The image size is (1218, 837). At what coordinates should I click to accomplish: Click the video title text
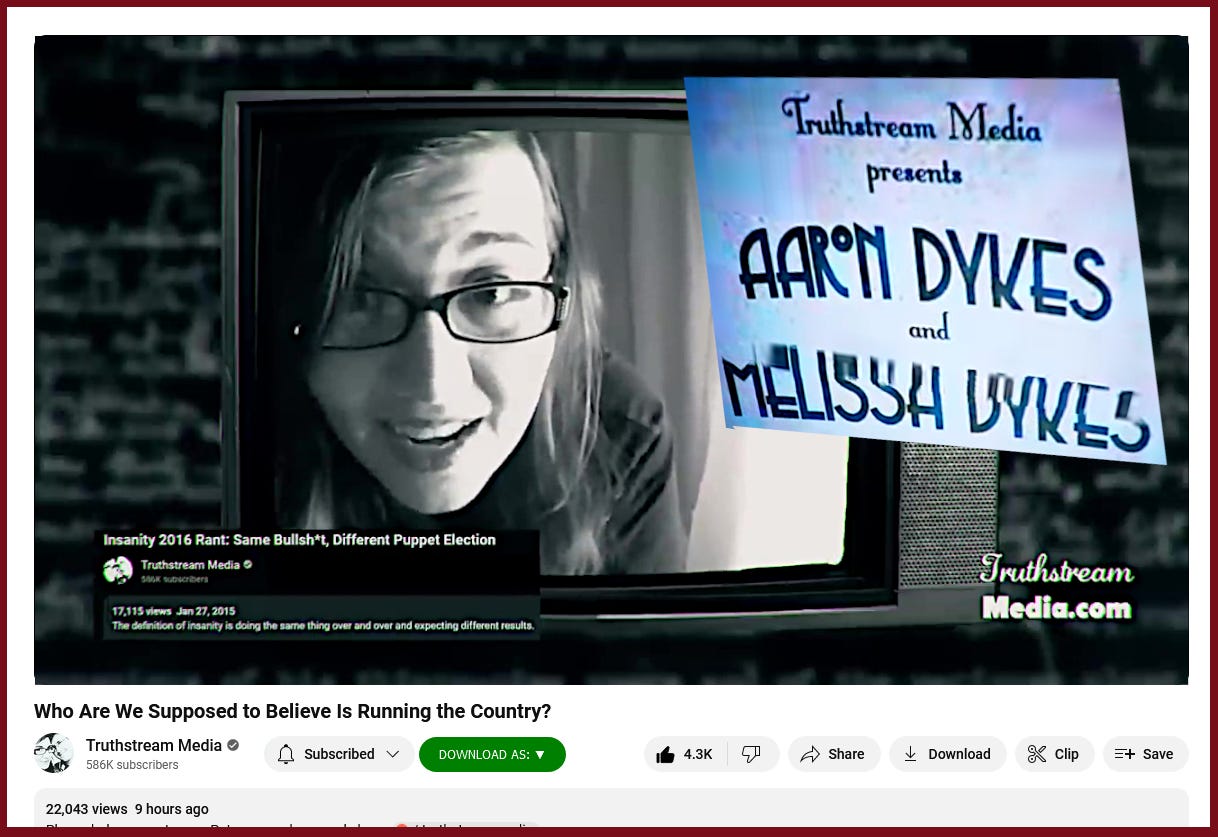(293, 711)
